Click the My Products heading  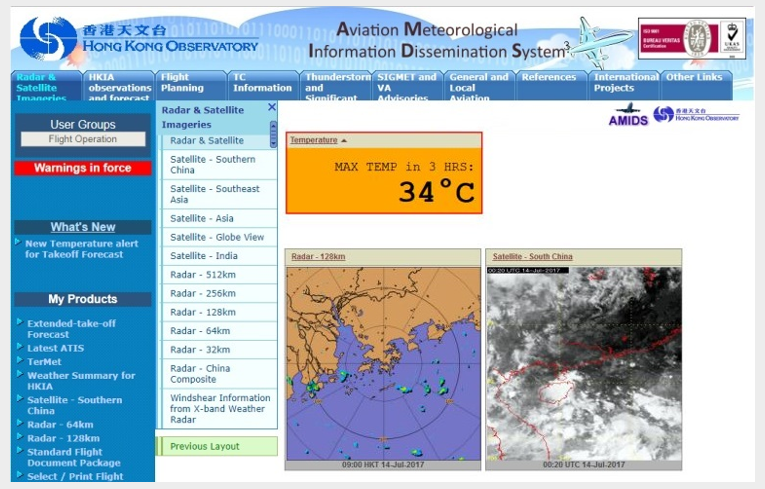point(83,299)
